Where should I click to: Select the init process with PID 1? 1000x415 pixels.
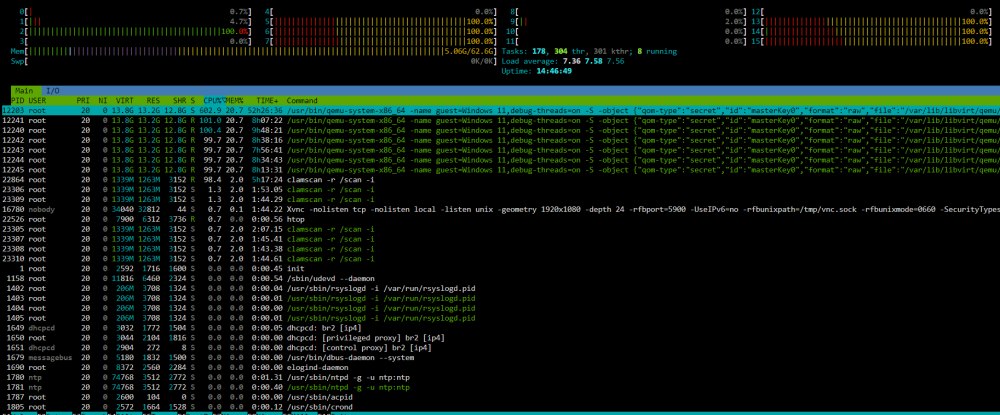(500, 268)
